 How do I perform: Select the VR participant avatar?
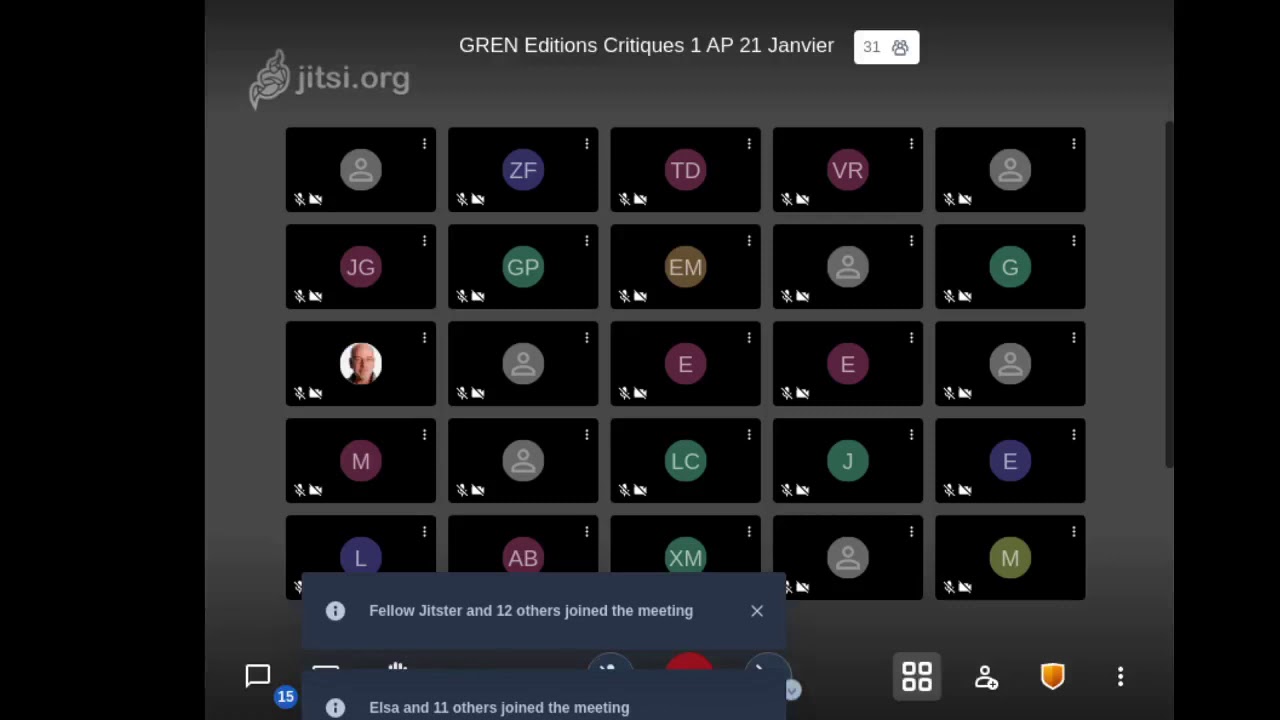848,170
